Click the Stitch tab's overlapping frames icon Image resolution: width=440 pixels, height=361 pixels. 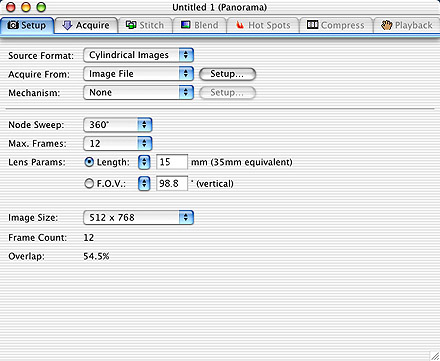click(131, 25)
